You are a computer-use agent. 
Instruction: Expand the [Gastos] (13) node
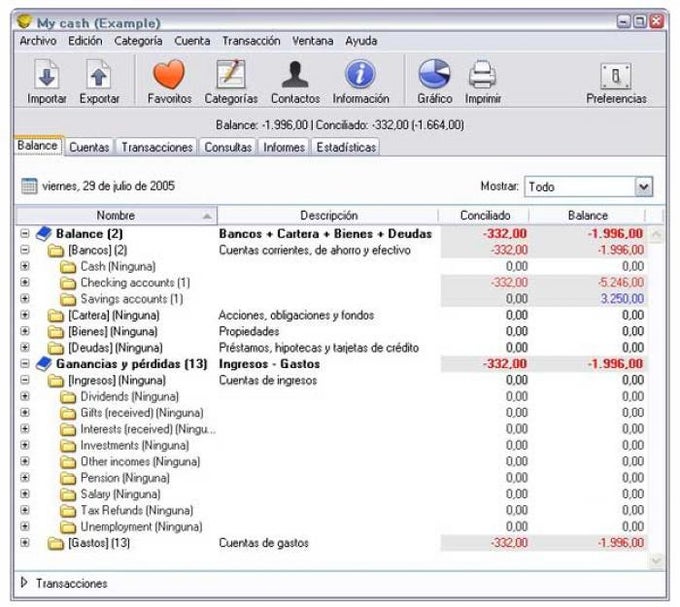[25, 543]
